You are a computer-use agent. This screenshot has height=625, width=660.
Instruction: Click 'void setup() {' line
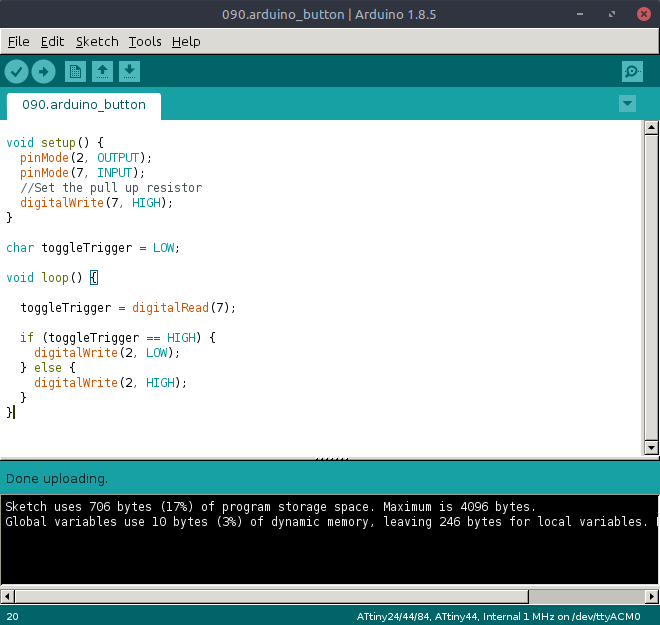coord(55,143)
